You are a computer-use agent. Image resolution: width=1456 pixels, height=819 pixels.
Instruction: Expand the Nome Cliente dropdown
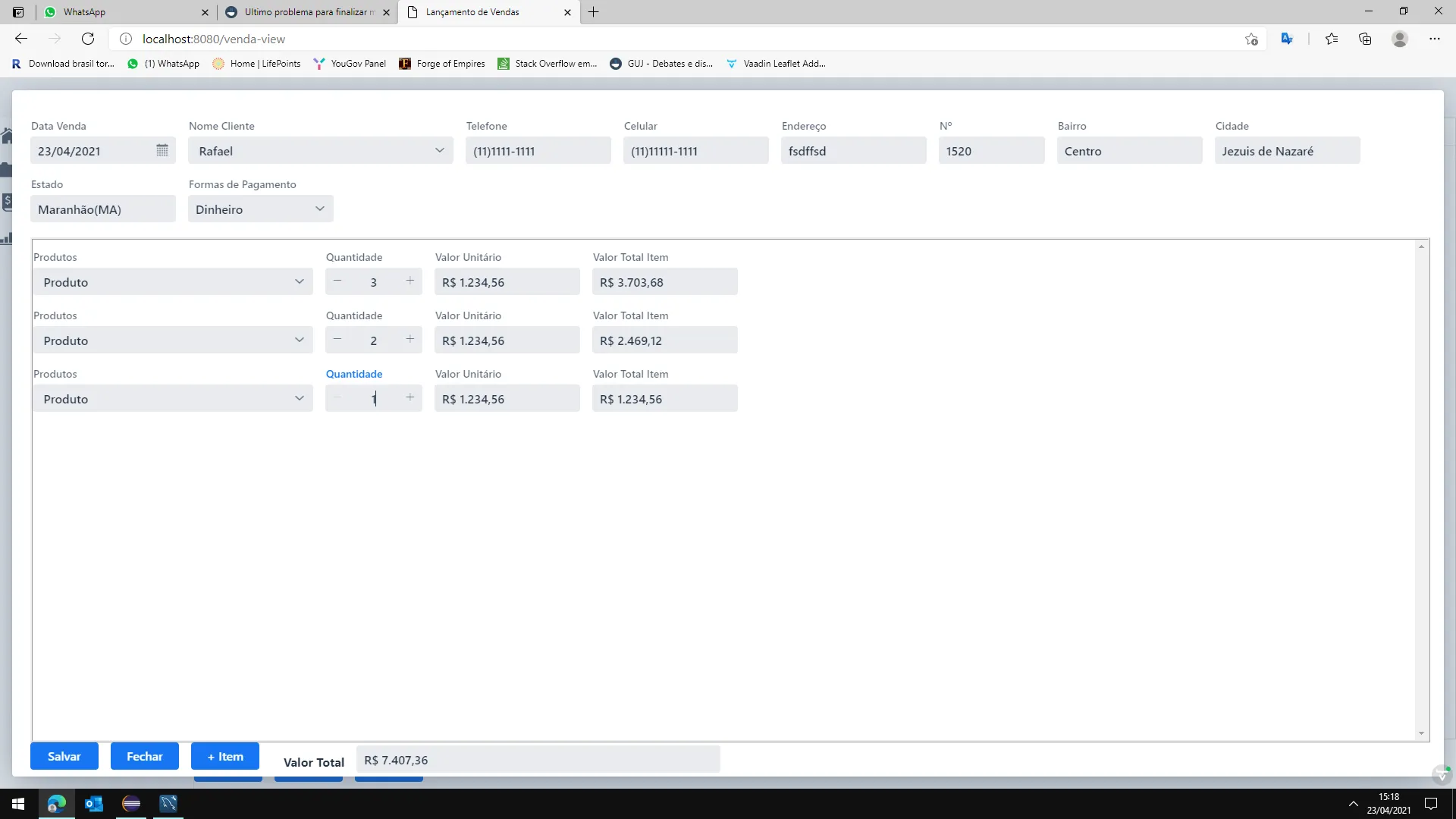439,150
